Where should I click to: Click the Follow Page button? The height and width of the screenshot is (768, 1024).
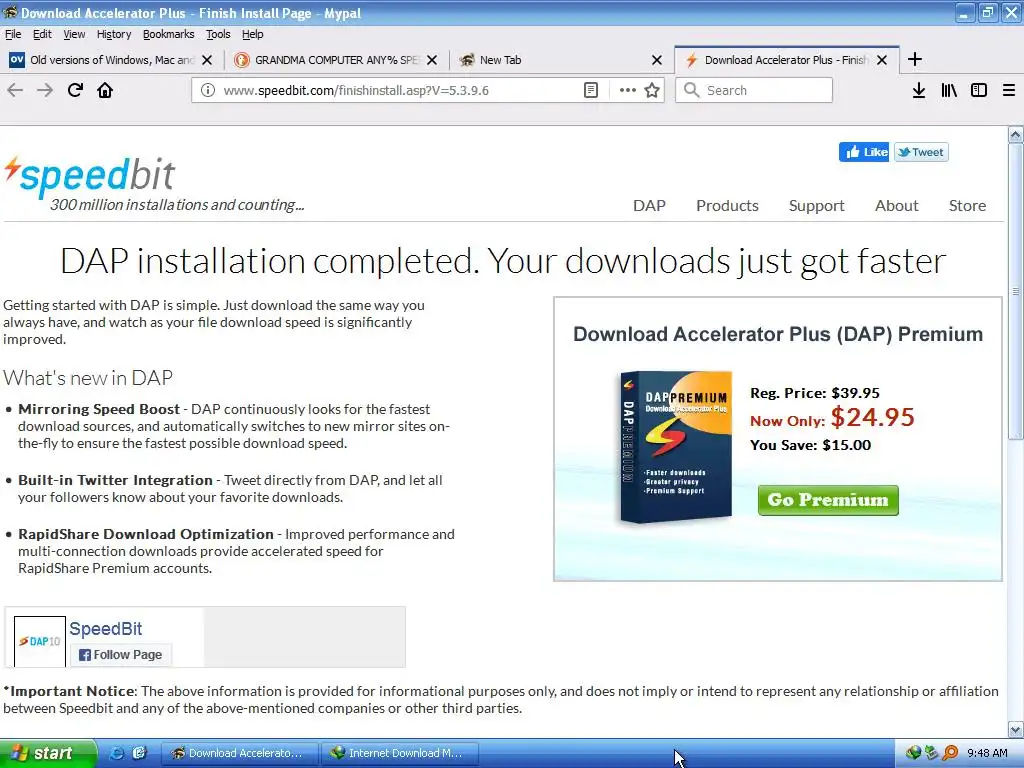121,654
